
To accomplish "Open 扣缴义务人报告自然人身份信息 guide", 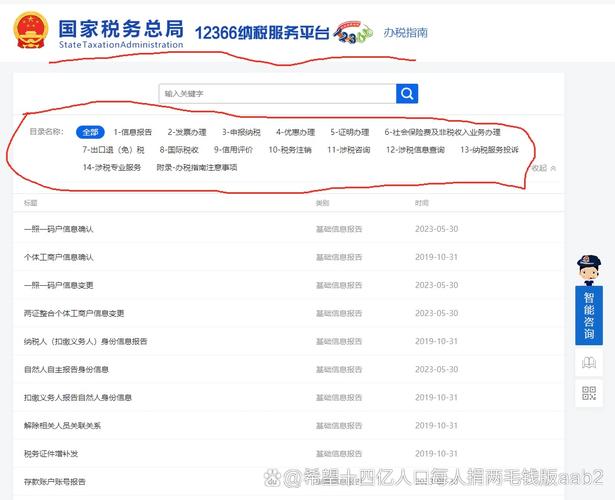I will (78, 398).
